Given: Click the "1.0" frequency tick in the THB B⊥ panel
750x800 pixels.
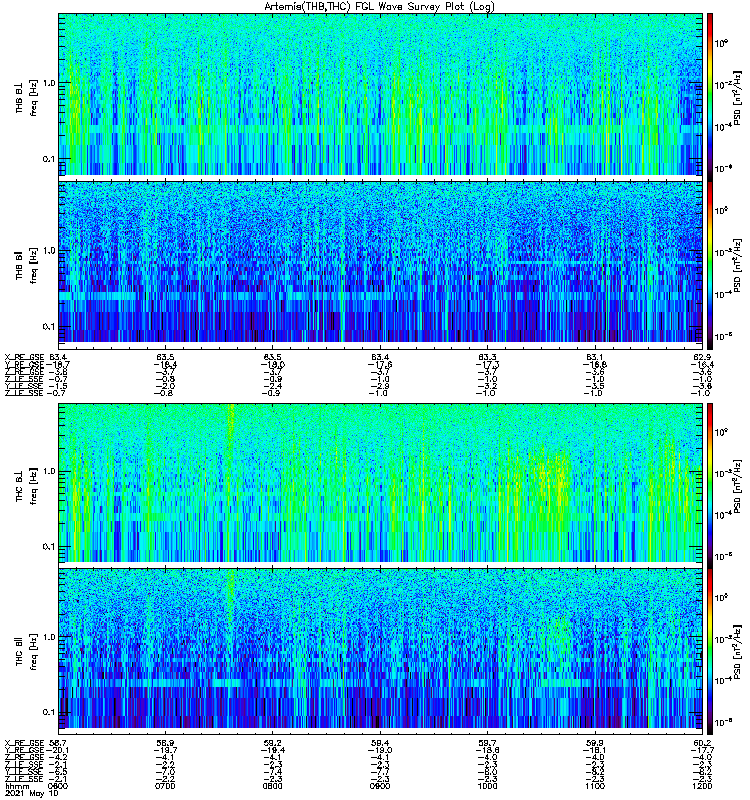Looking at the screenshot, I should [x=49, y=83].
